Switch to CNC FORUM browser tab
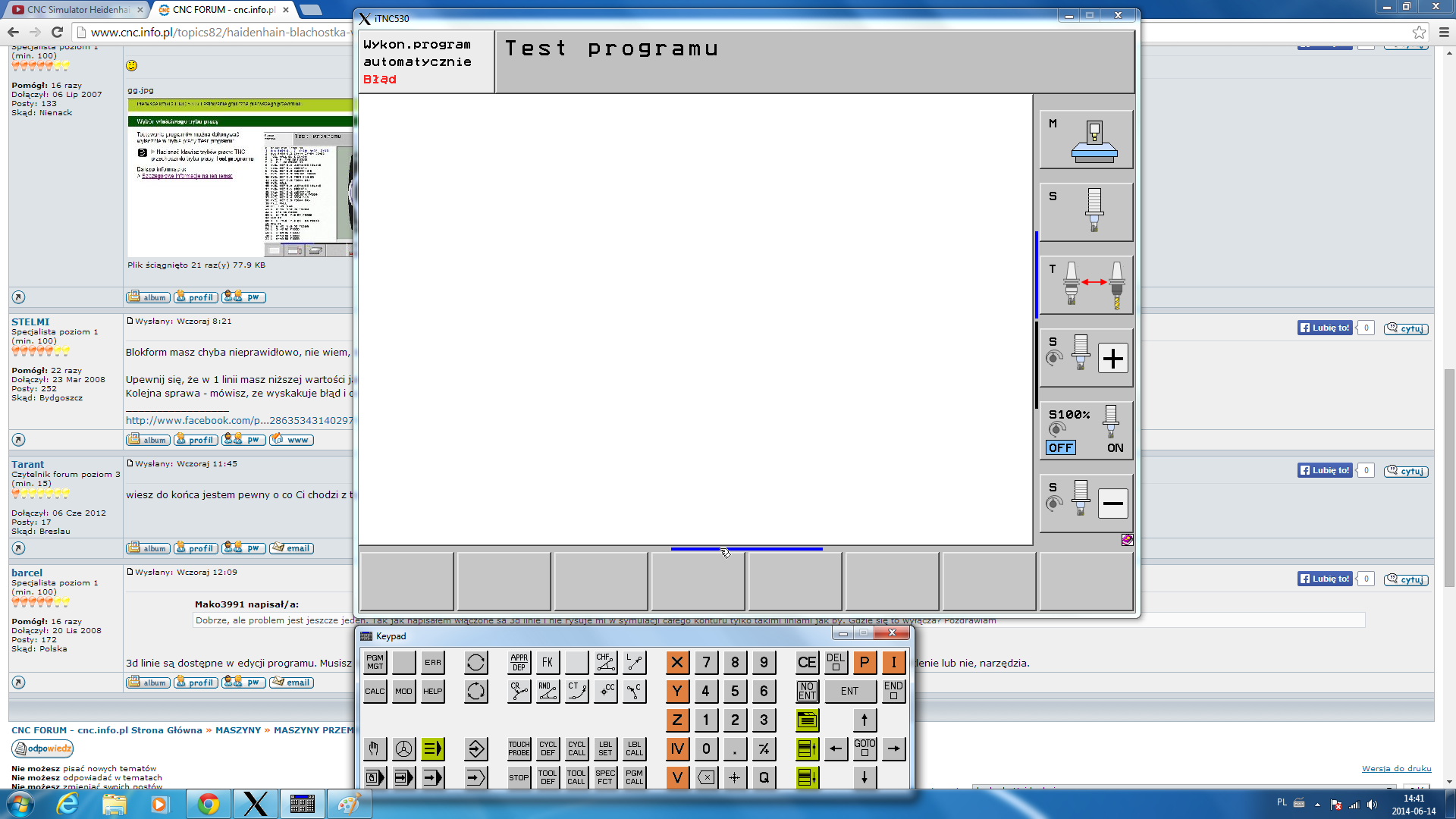This screenshot has height=819, width=1456. [x=223, y=10]
